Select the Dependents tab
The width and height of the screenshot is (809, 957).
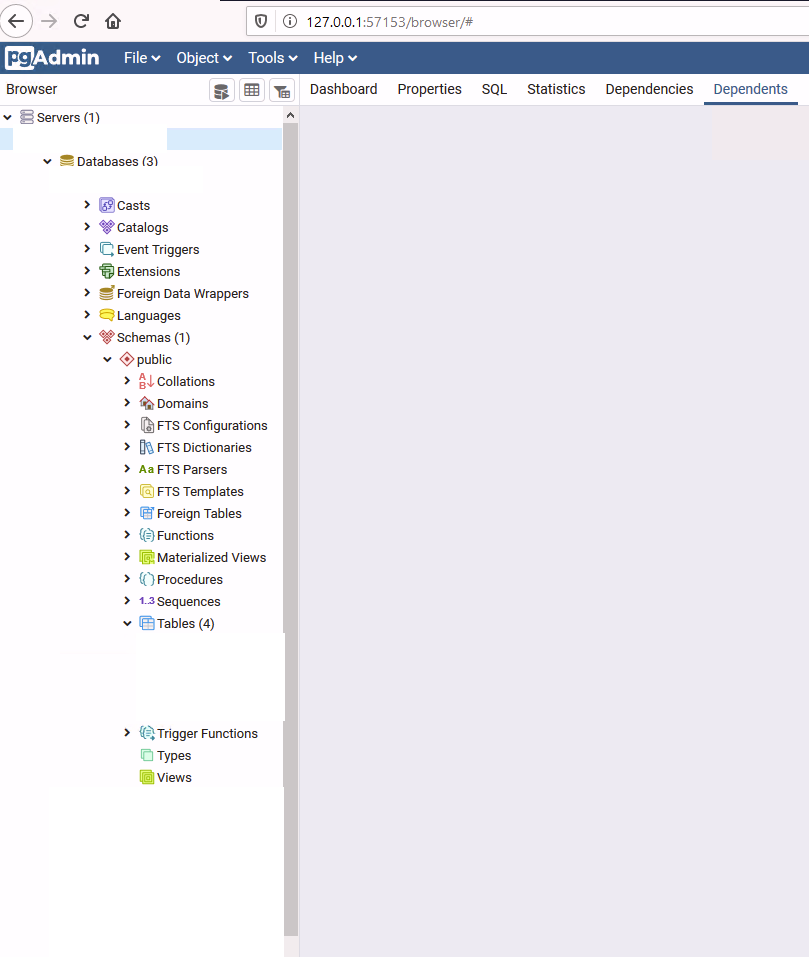point(750,89)
